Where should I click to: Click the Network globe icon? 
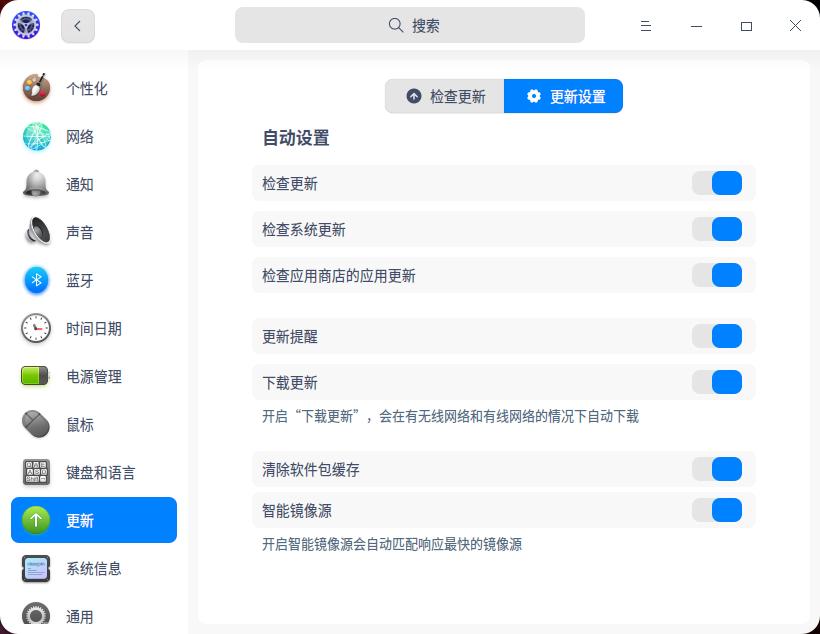point(36,137)
